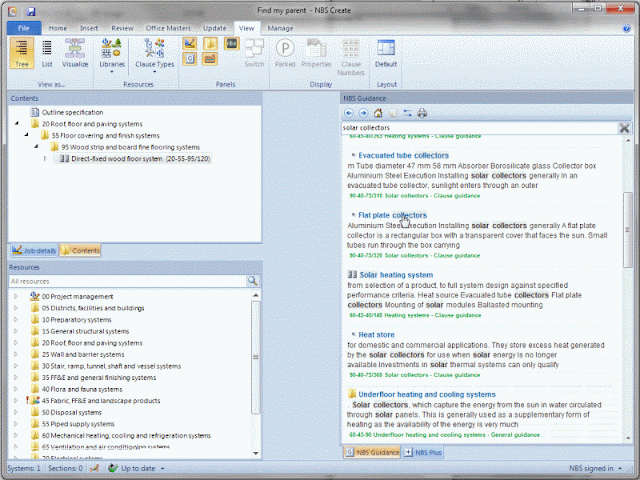
Task: Click the Underfloor heating folder icon in results
Action: 352,394
